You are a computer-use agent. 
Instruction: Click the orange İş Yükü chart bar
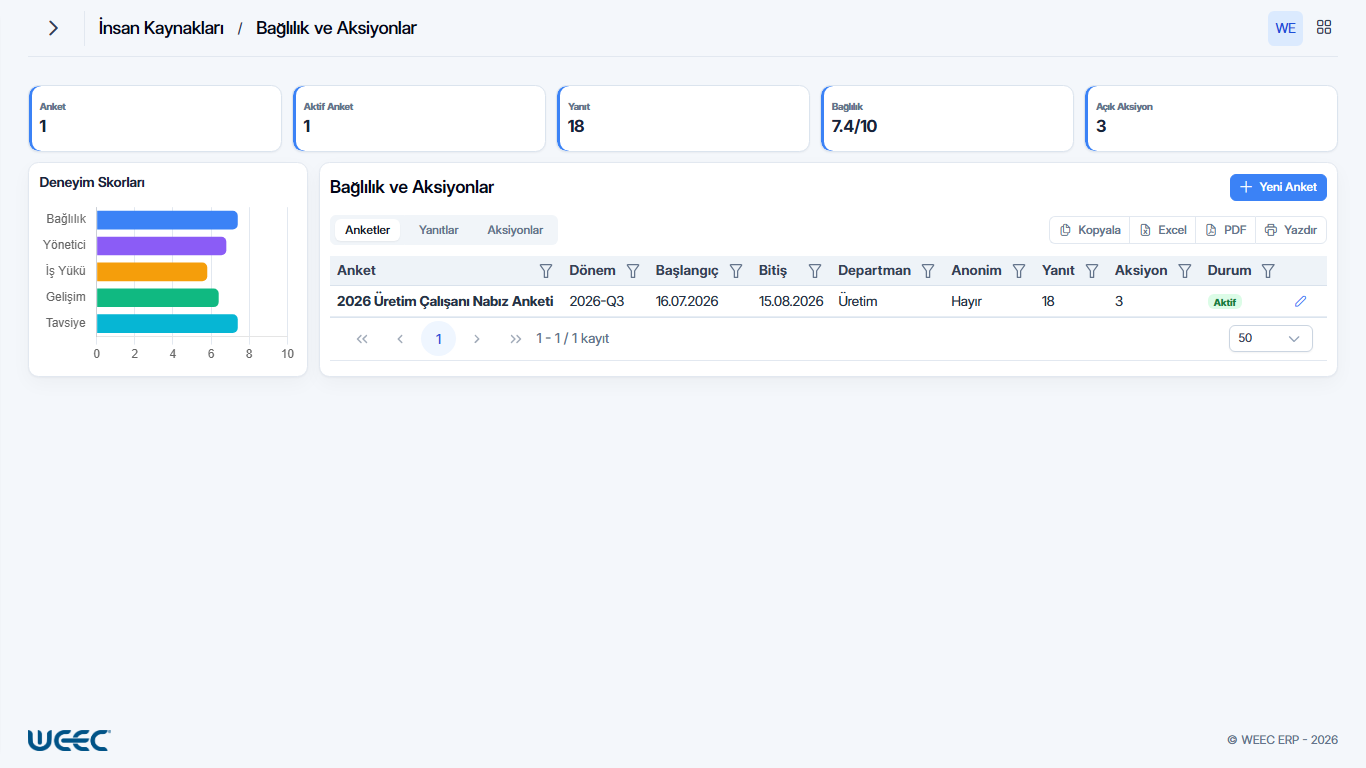152,272
